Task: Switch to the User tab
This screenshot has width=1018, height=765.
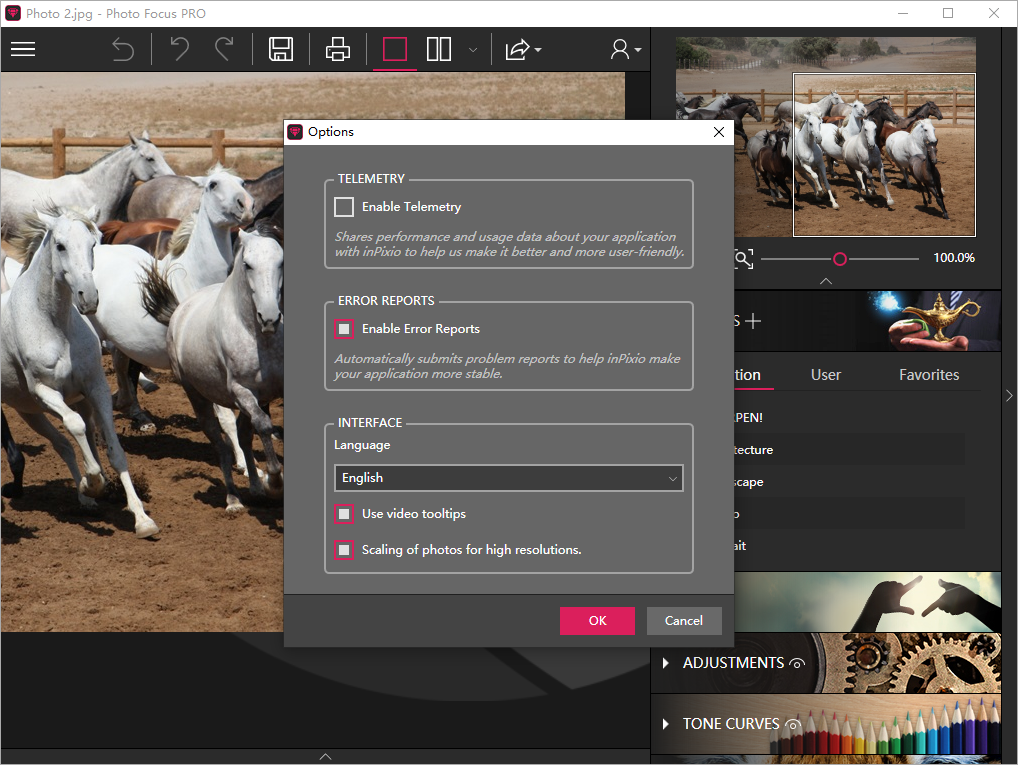Action: (825, 375)
